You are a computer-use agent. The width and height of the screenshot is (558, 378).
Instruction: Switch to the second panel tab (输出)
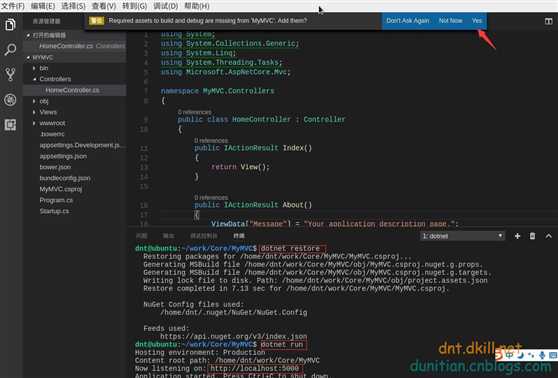pyautogui.click(x=168, y=236)
